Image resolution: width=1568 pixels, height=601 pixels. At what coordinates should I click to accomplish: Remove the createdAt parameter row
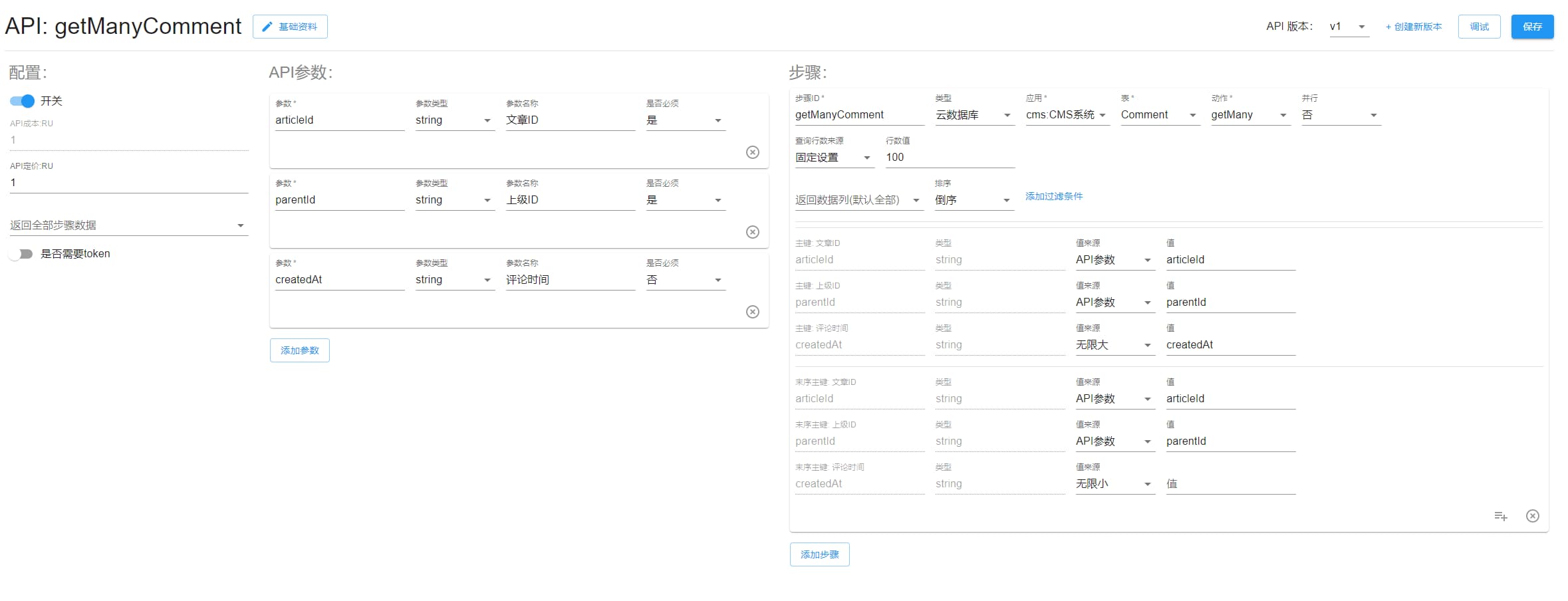click(752, 312)
